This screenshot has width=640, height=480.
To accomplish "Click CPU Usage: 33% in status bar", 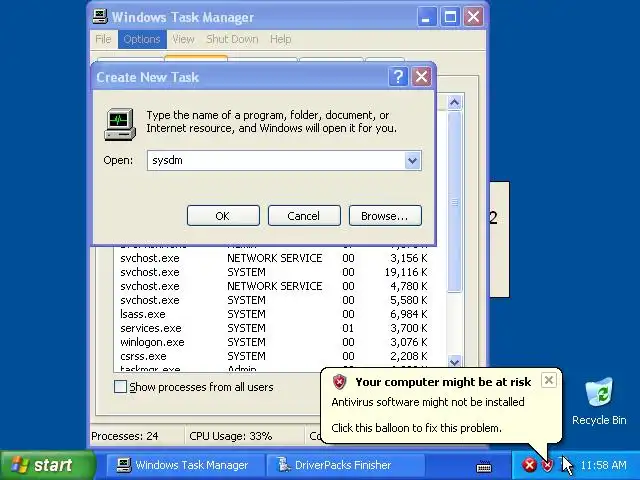I will click(231, 436).
